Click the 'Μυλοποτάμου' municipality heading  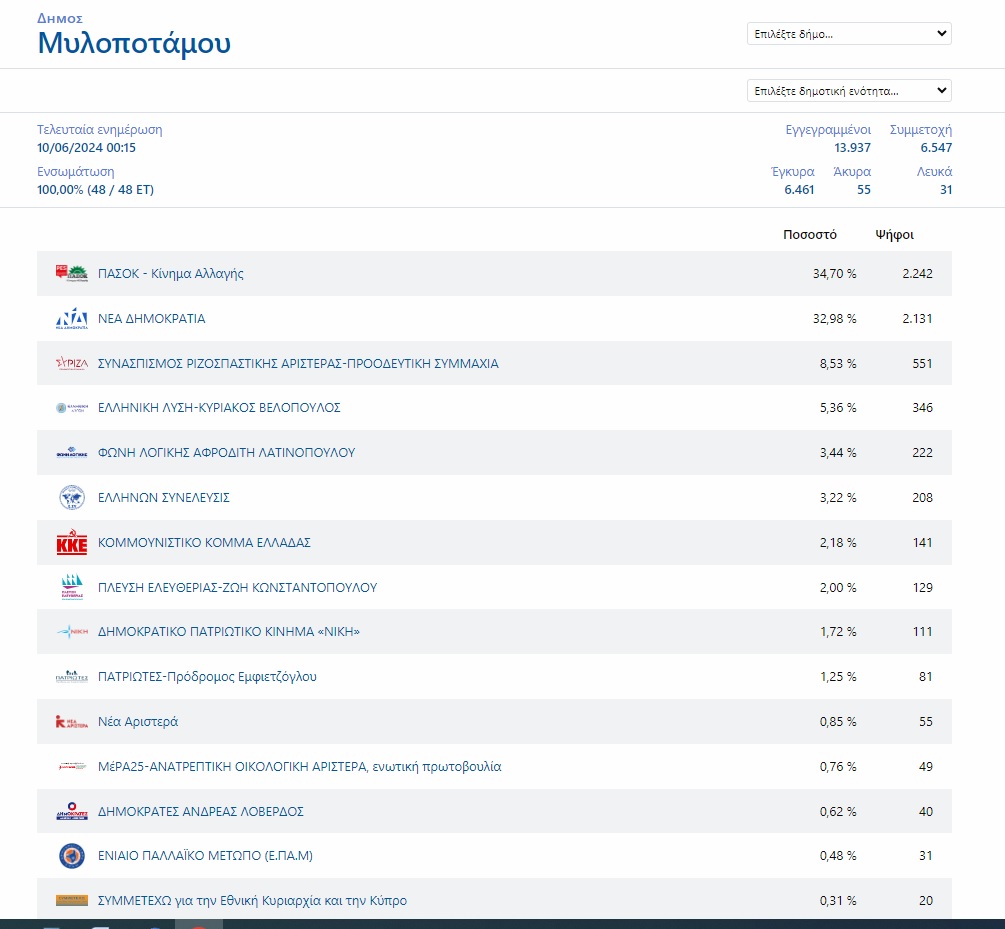click(x=134, y=43)
